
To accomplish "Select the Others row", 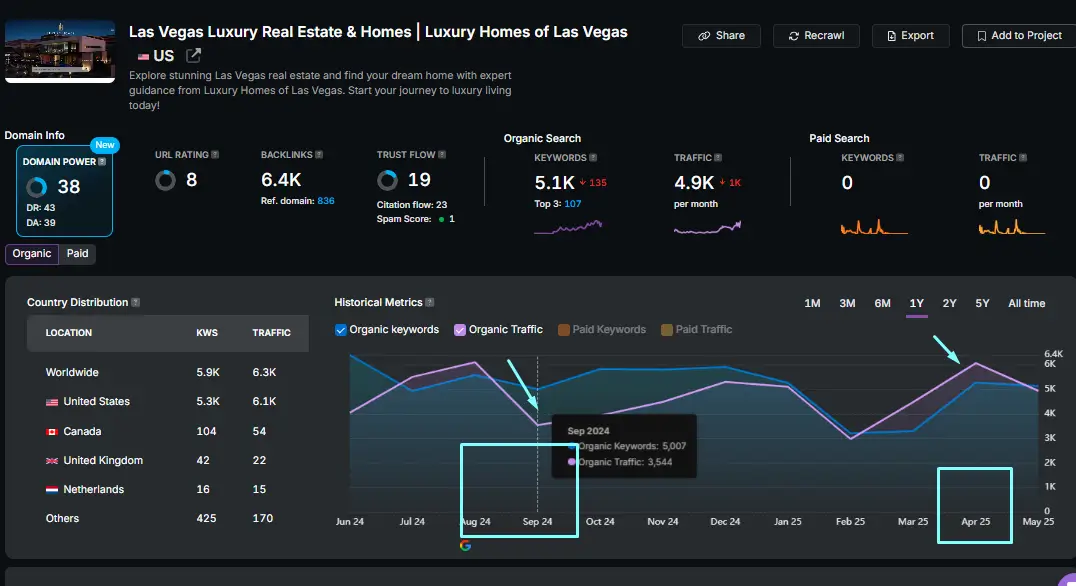I will pyautogui.click(x=167, y=518).
